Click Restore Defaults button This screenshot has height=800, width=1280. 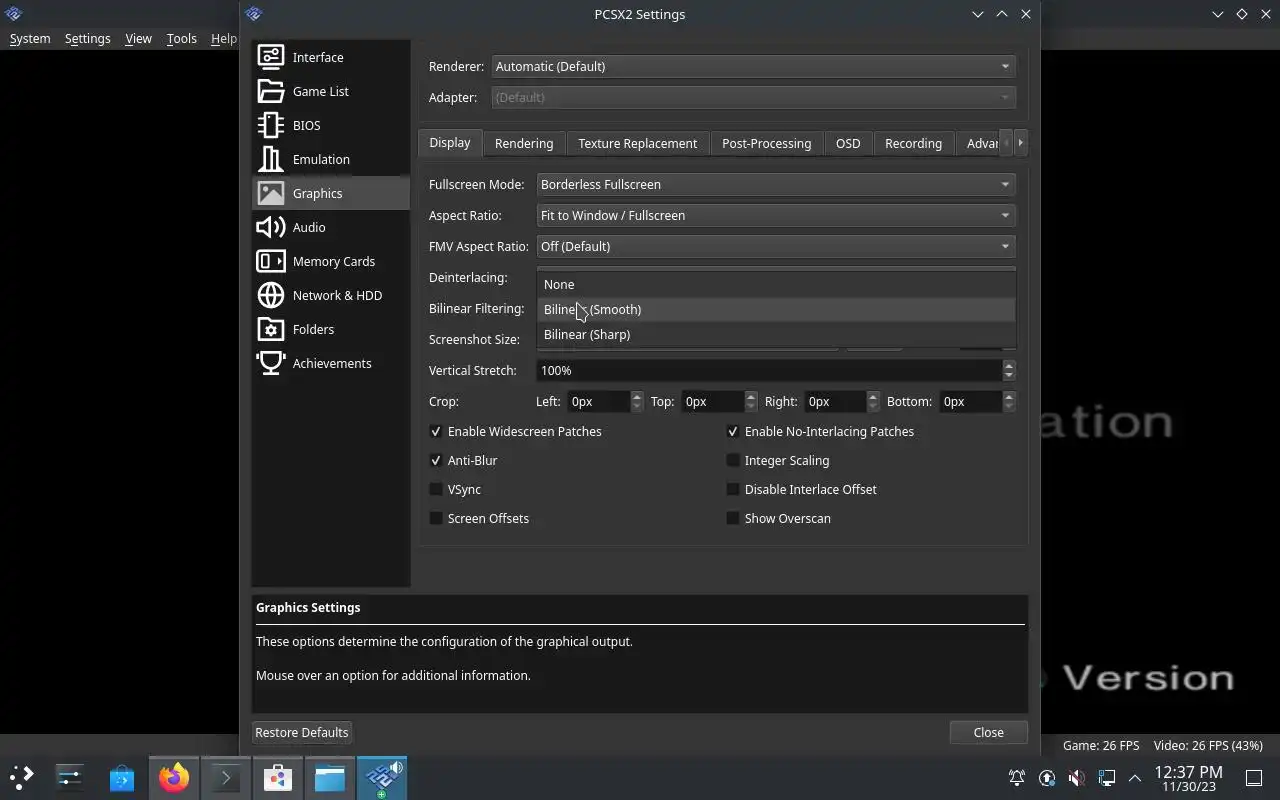[x=302, y=732]
